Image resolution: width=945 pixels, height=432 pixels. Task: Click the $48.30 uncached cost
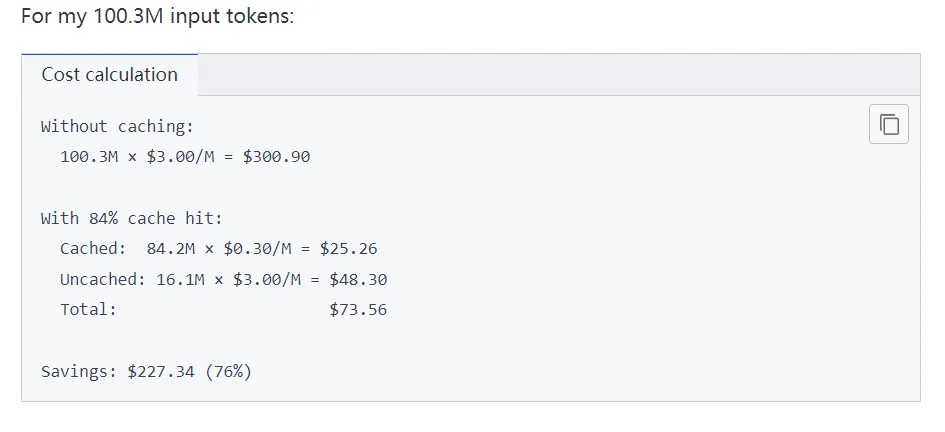358,279
